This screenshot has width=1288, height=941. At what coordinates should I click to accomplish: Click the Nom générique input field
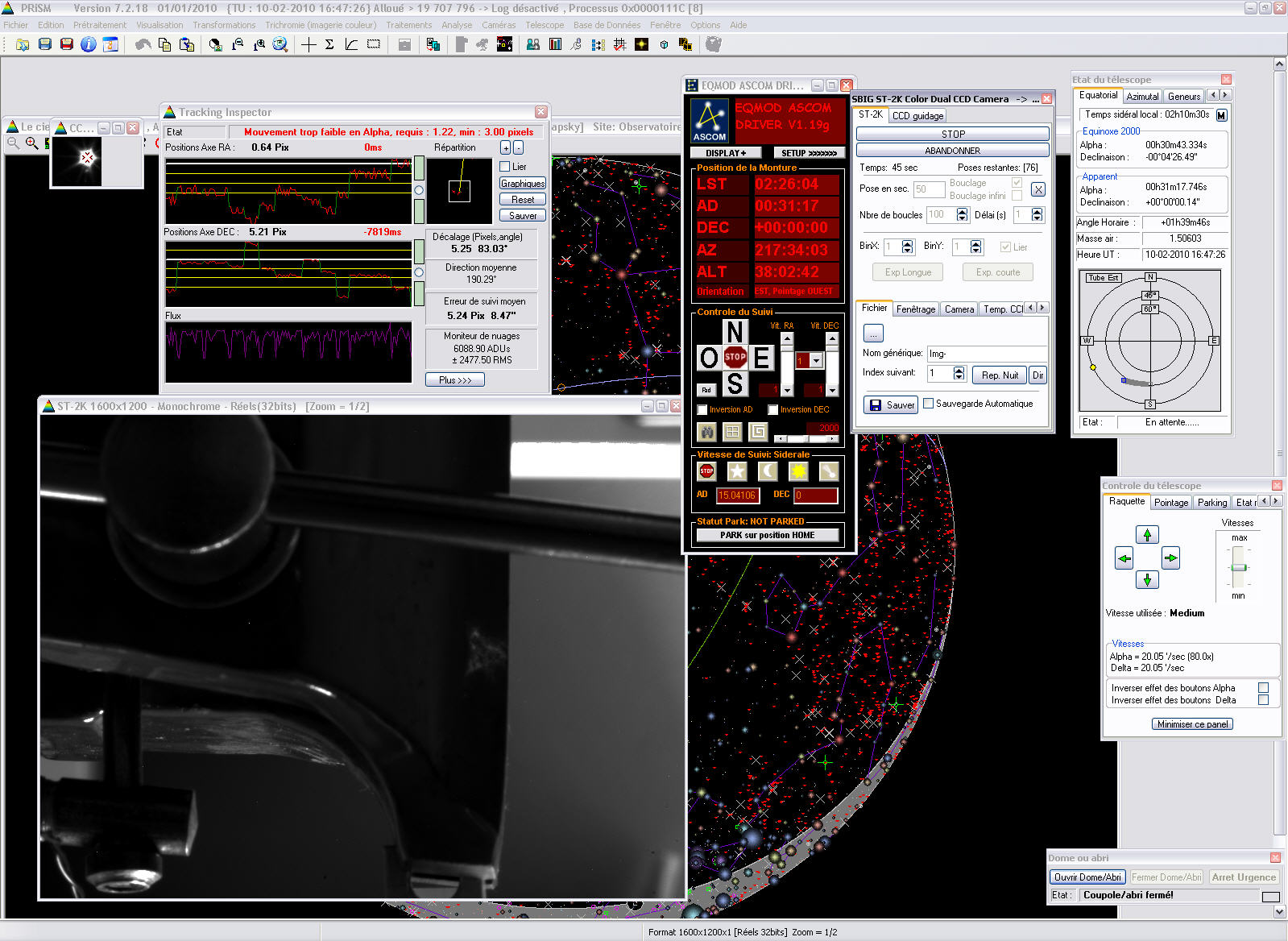pyautogui.click(x=986, y=354)
